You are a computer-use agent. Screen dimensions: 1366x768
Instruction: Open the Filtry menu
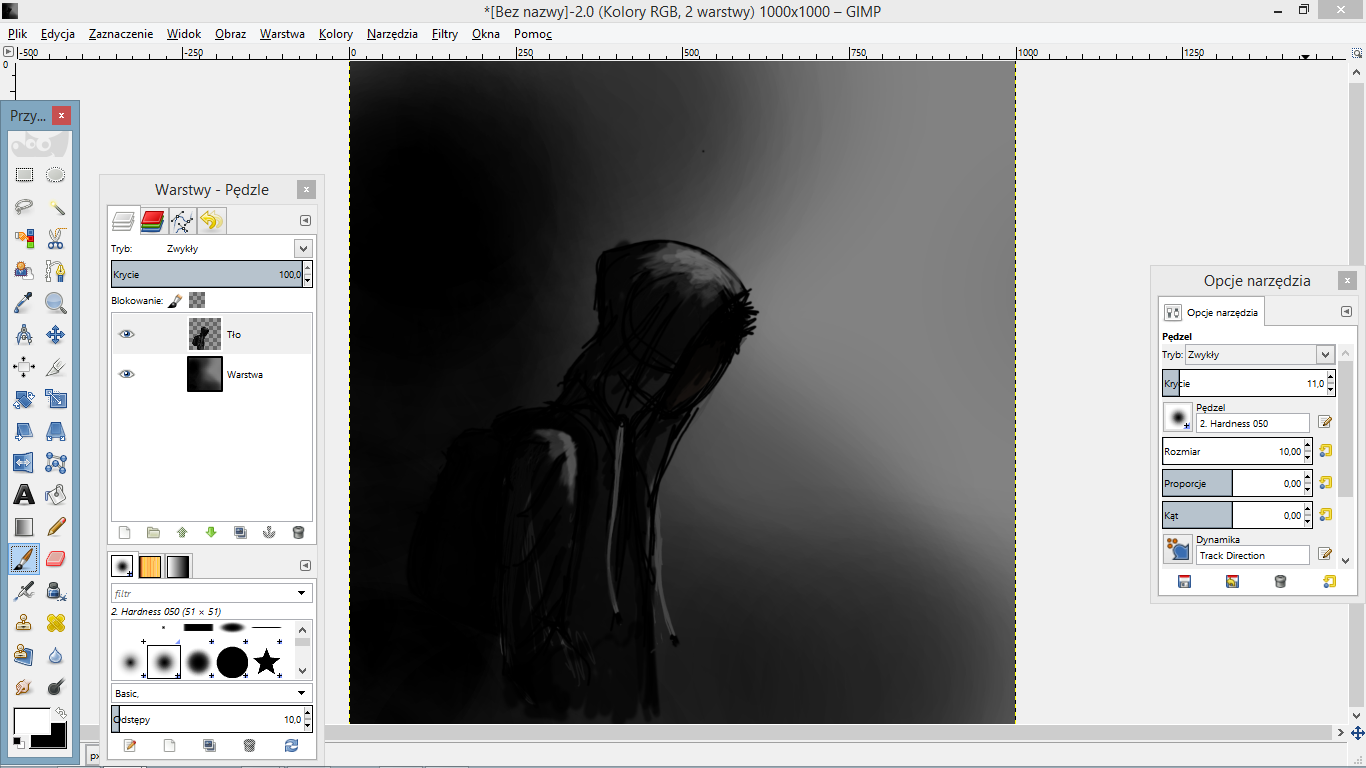point(444,33)
